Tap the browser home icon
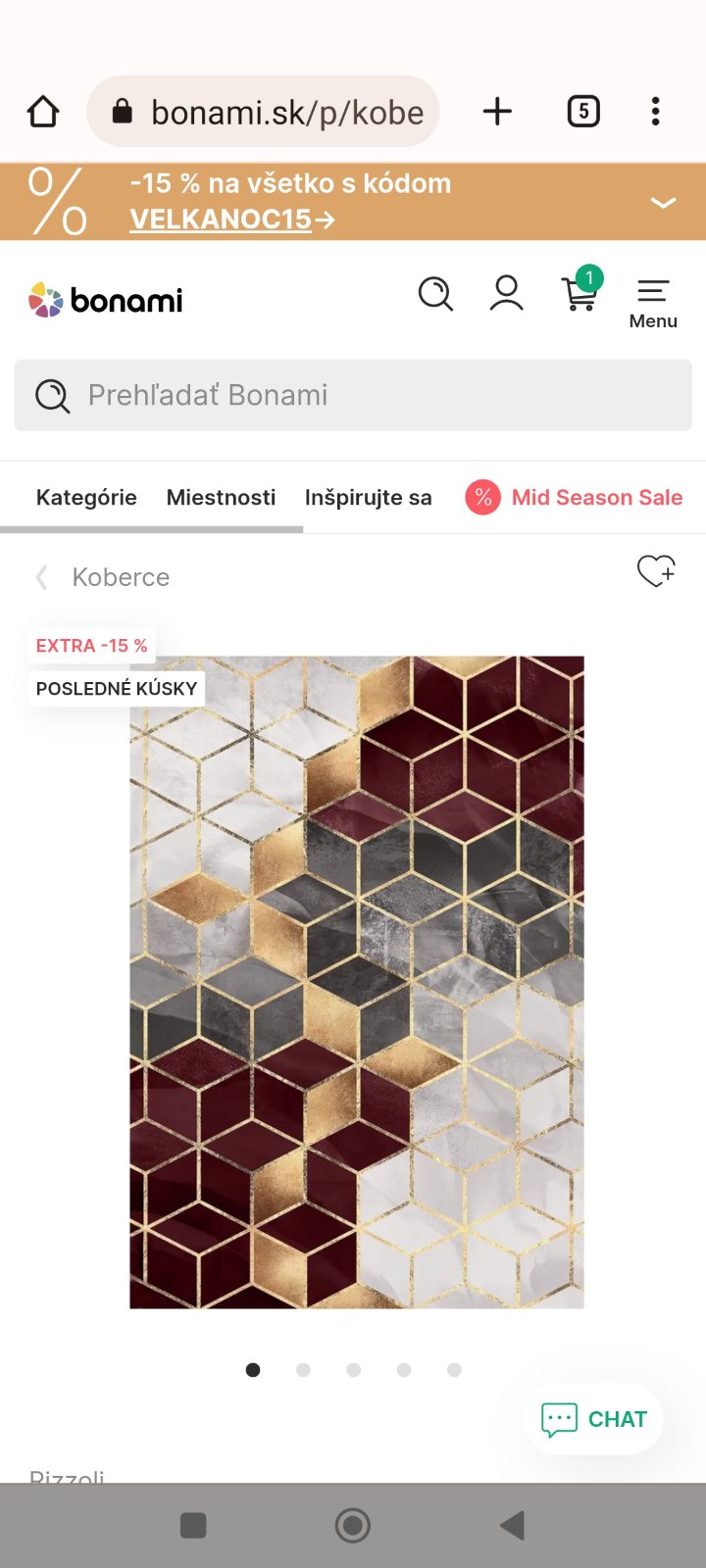This screenshot has width=706, height=1568. (x=43, y=112)
